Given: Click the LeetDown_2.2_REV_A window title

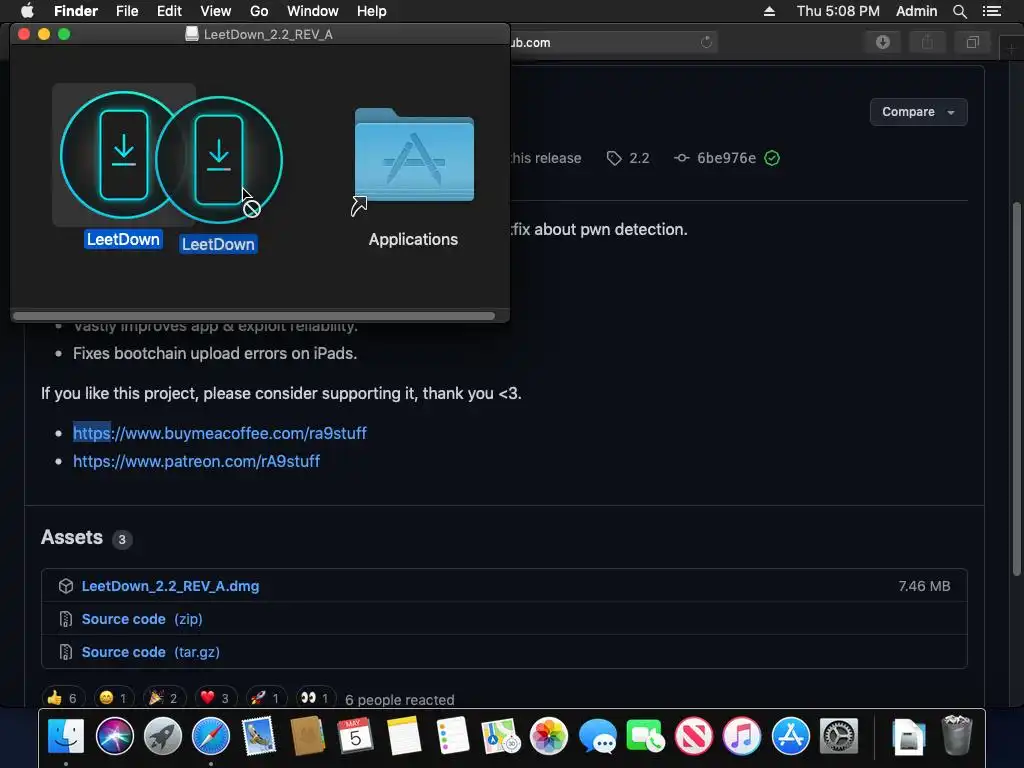Looking at the screenshot, I should [x=268, y=35].
